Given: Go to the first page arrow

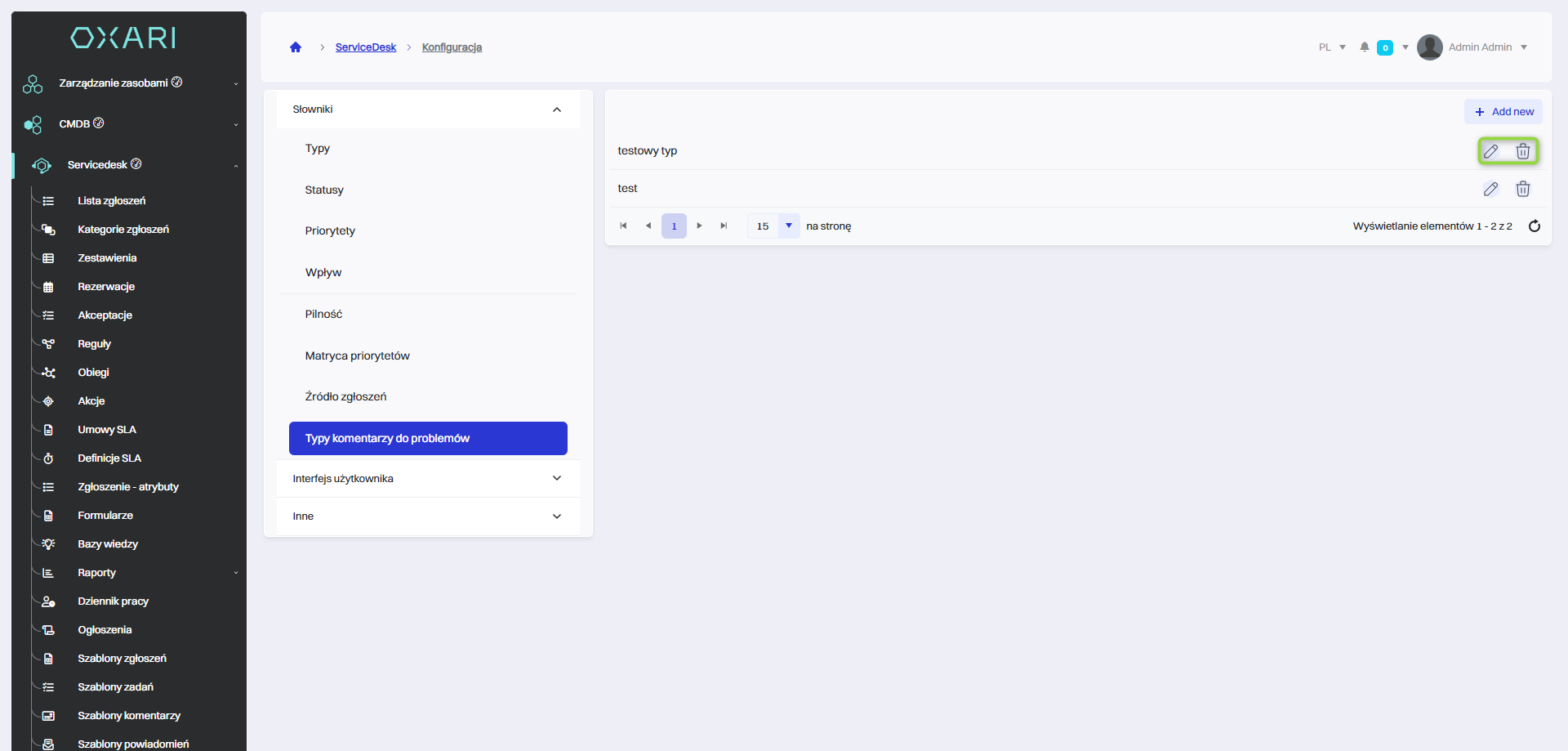Looking at the screenshot, I should point(623,226).
